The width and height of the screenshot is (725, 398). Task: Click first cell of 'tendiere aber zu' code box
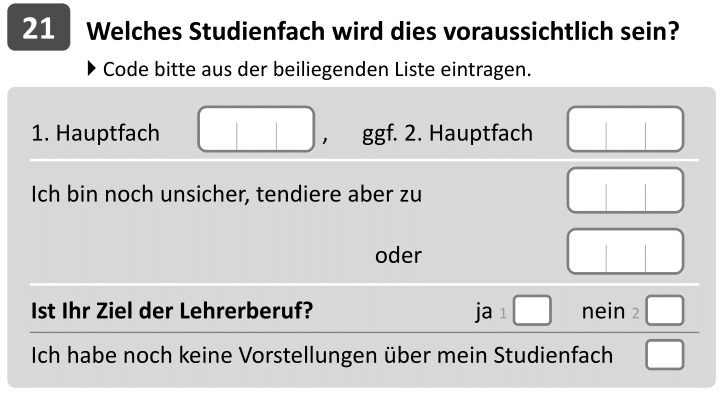coord(587,190)
